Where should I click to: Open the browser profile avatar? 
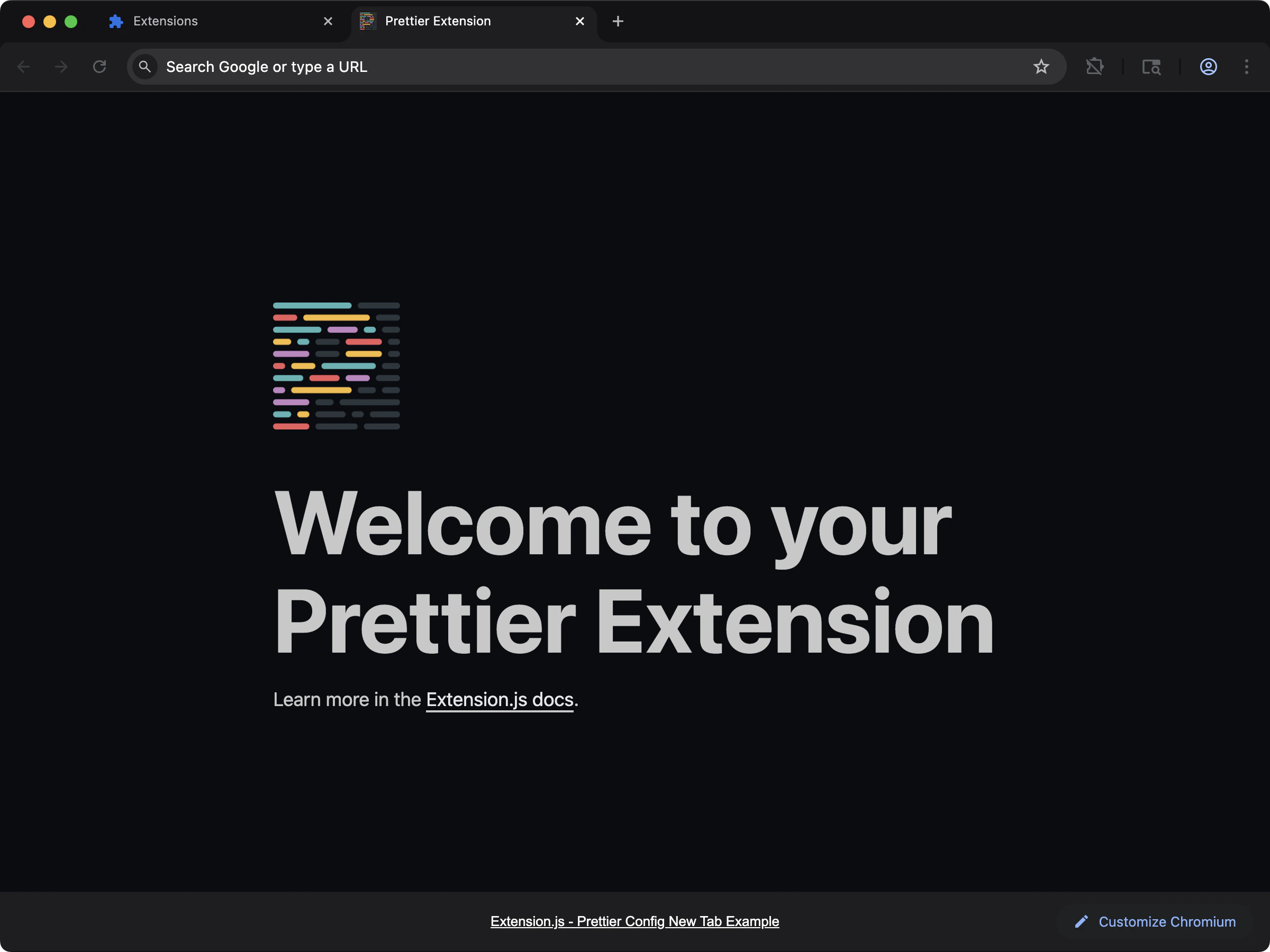1208,67
